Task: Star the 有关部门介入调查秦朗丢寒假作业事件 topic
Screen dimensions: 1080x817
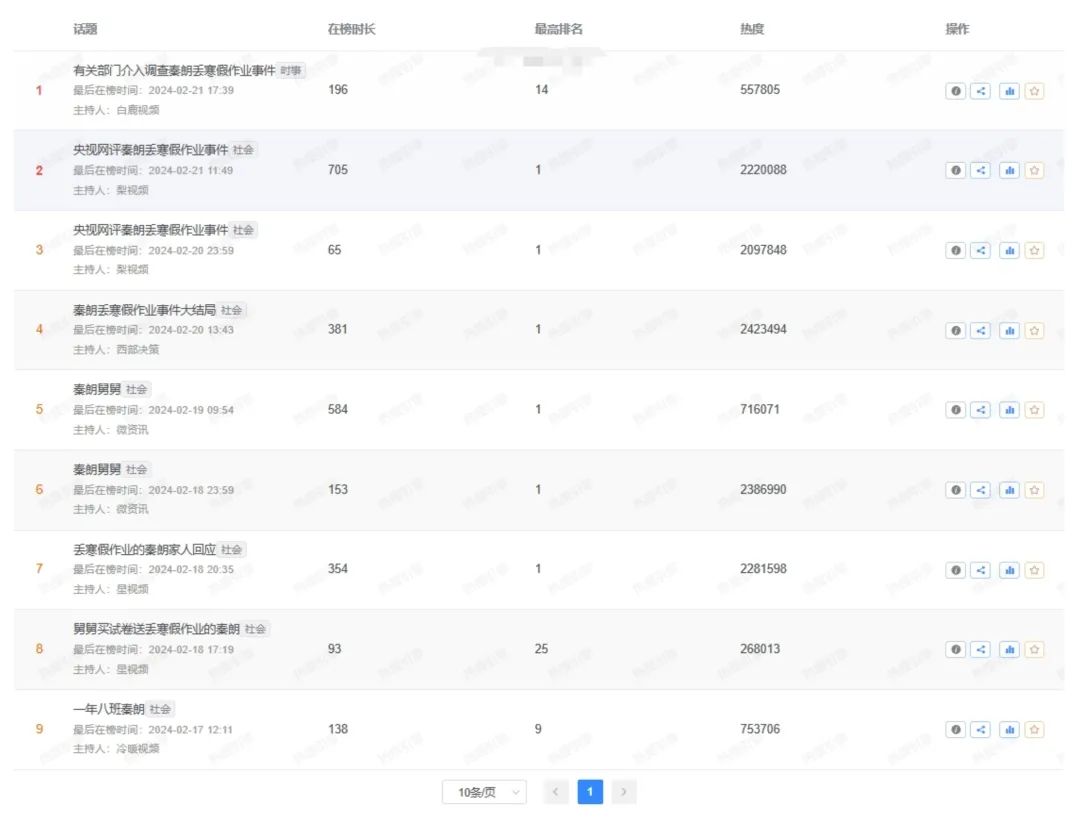Action: 1035,91
